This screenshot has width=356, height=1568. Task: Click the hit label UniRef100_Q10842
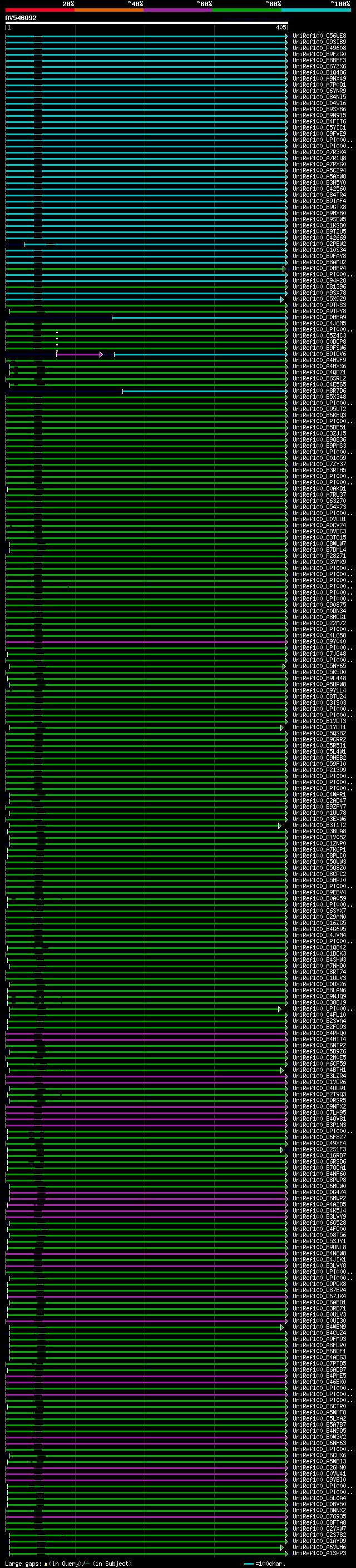coord(319,948)
